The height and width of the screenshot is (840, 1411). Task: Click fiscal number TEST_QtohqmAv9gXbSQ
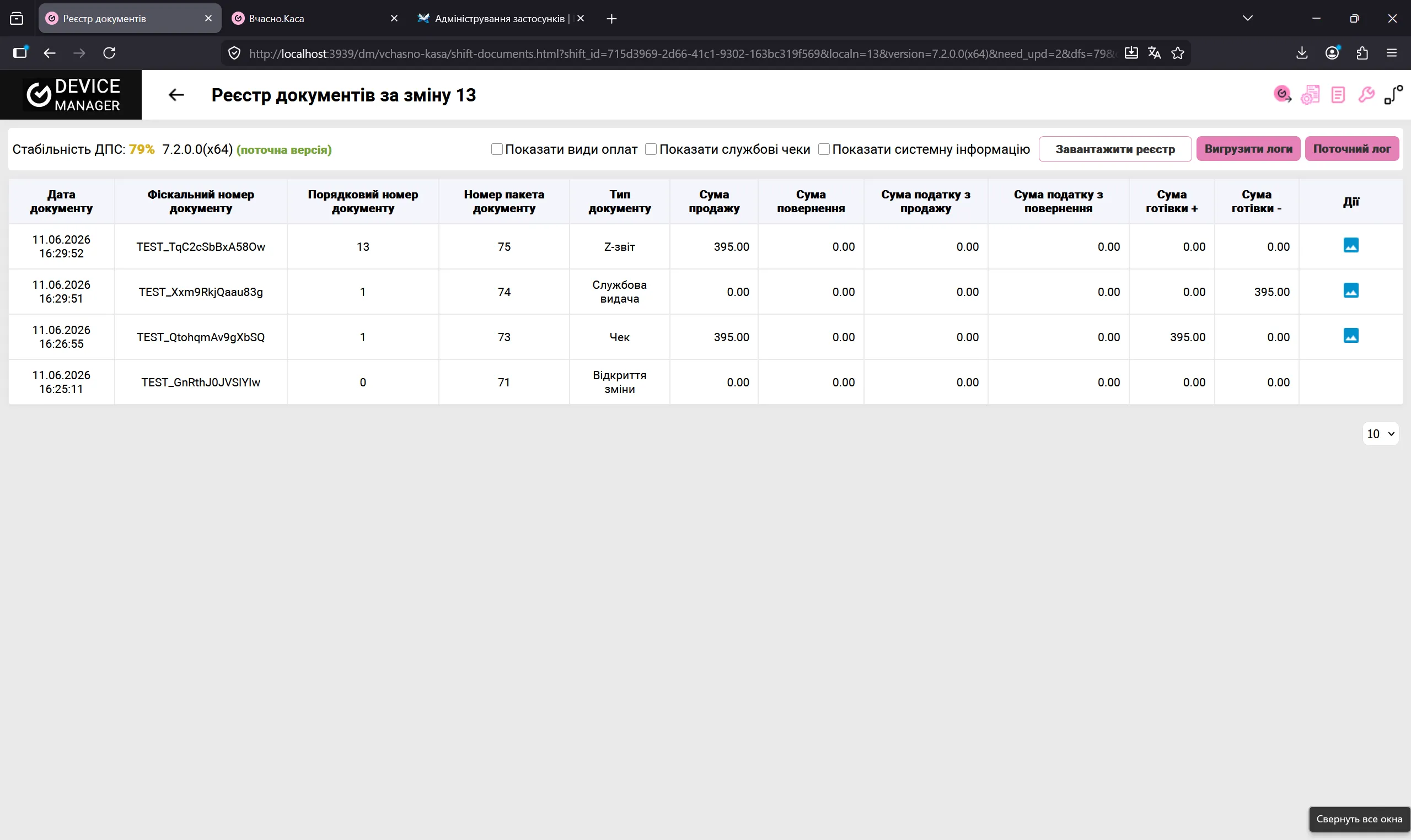(201, 337)
